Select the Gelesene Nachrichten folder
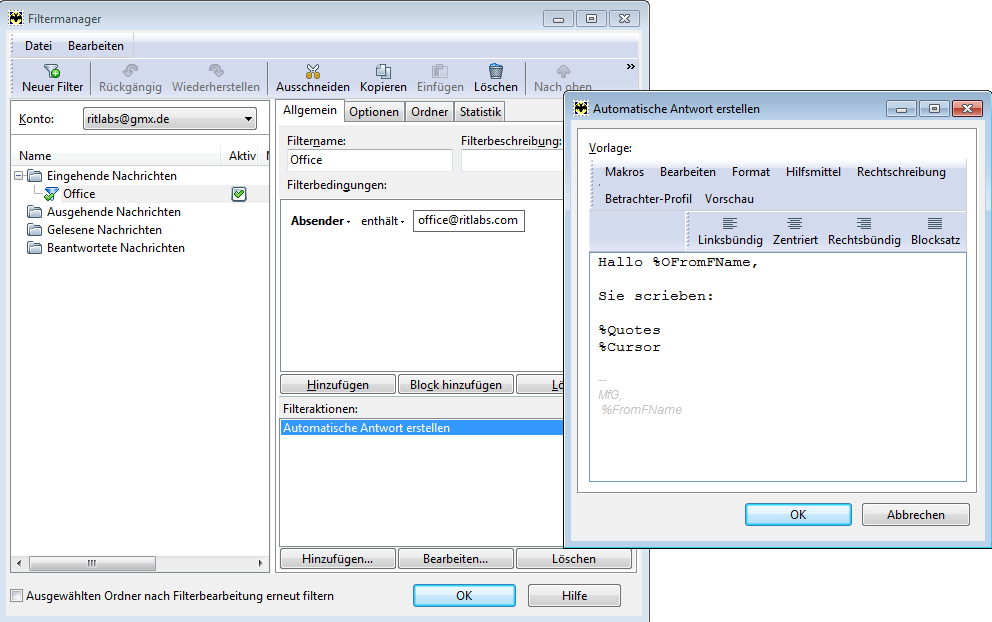992x622 pixels. point(104,230)
